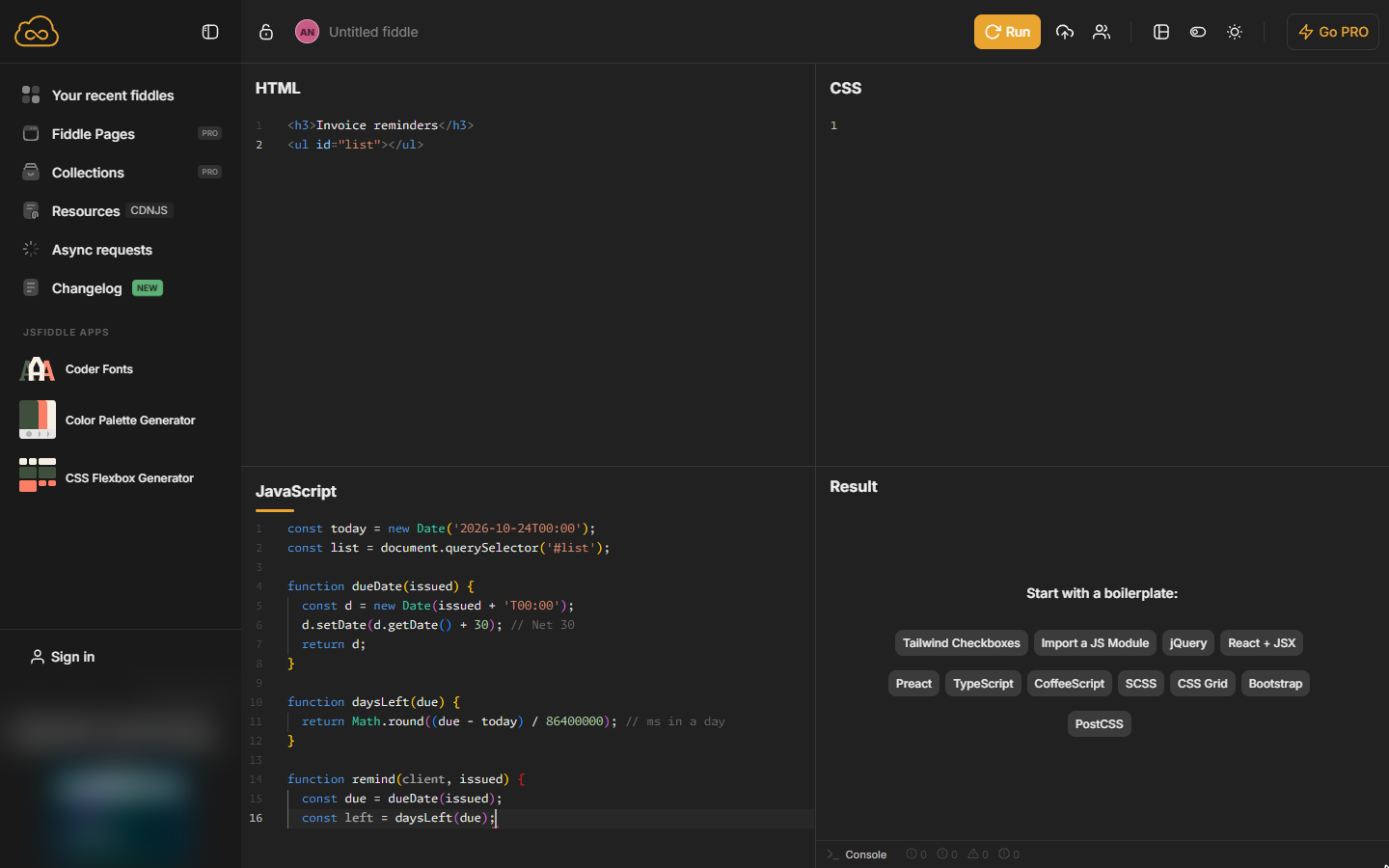
Task: Select React + JSX boilerplate
Action: coord(1261,643)
